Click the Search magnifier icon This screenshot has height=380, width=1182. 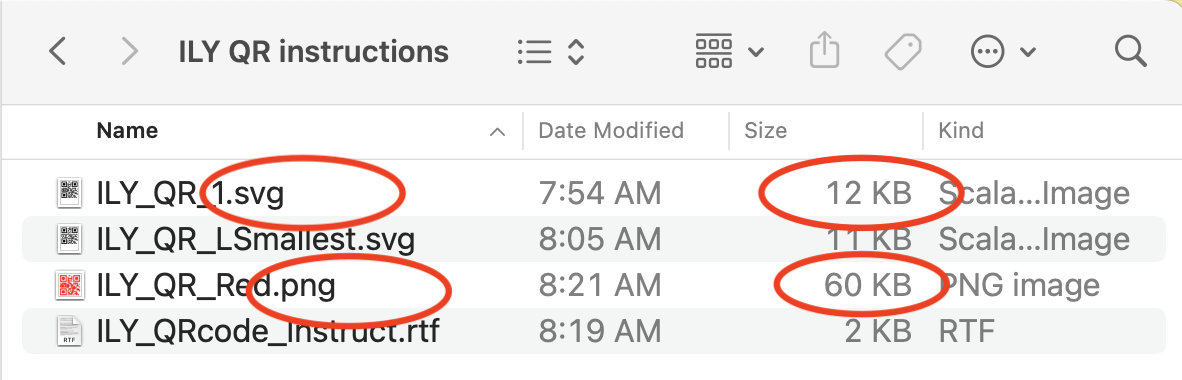(1130, 51)
